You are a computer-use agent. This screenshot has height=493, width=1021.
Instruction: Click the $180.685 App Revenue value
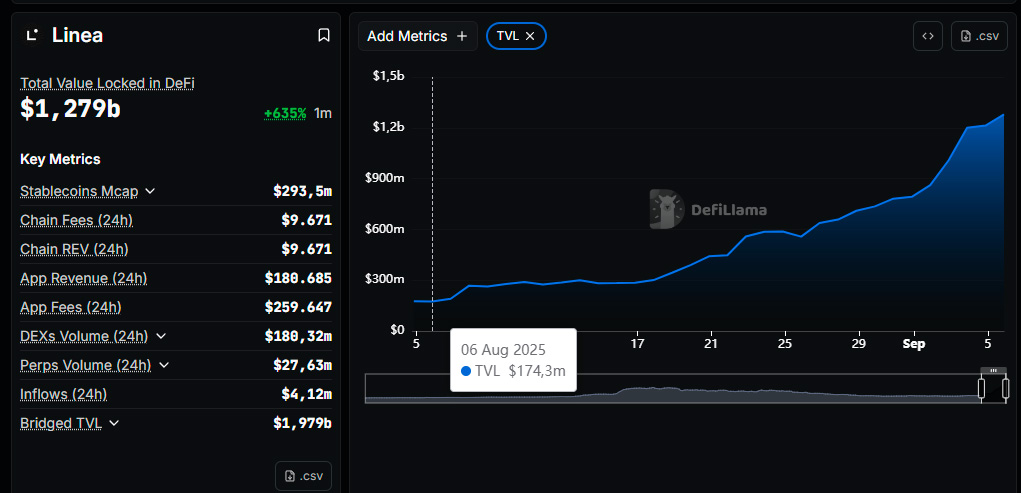pos(298,278)
